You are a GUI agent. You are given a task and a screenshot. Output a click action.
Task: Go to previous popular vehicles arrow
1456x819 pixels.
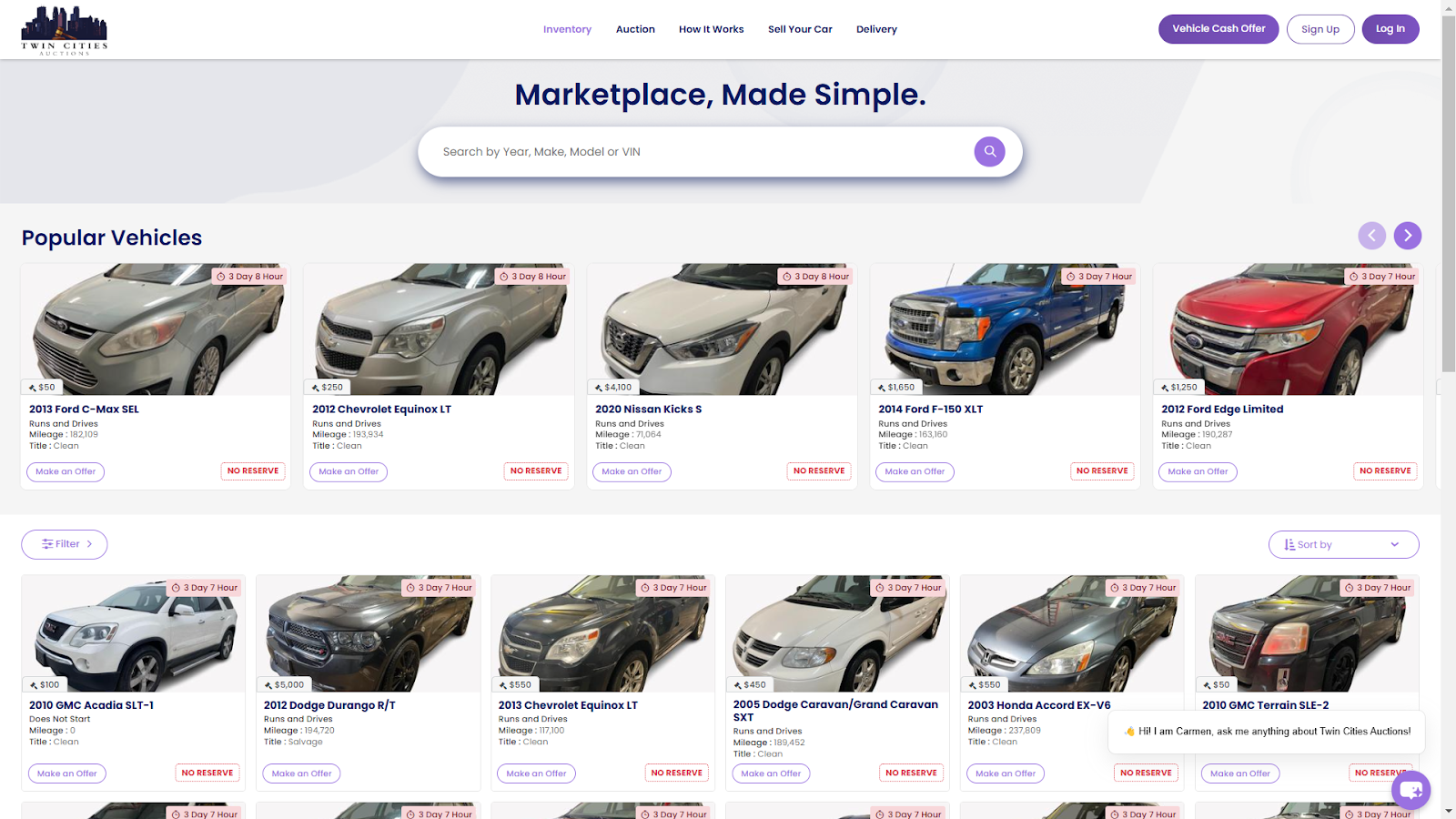(x=1371, y=236)
